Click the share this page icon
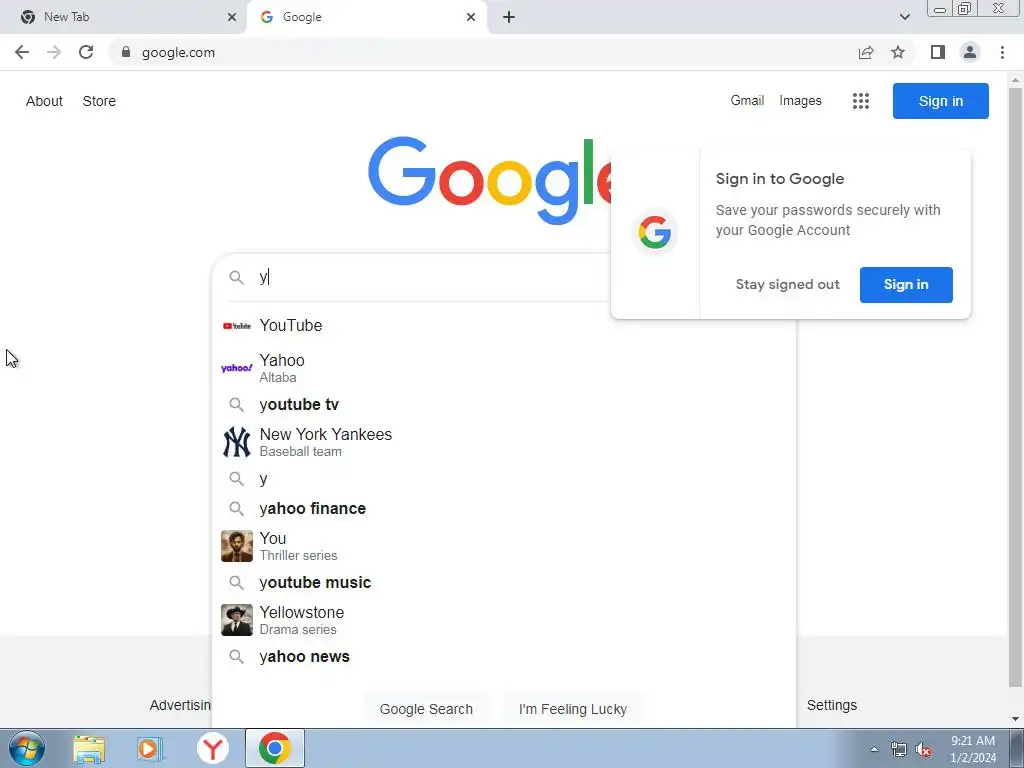Image resolution: width=1024 pixels, height=768 pixels. pos(866,52)
